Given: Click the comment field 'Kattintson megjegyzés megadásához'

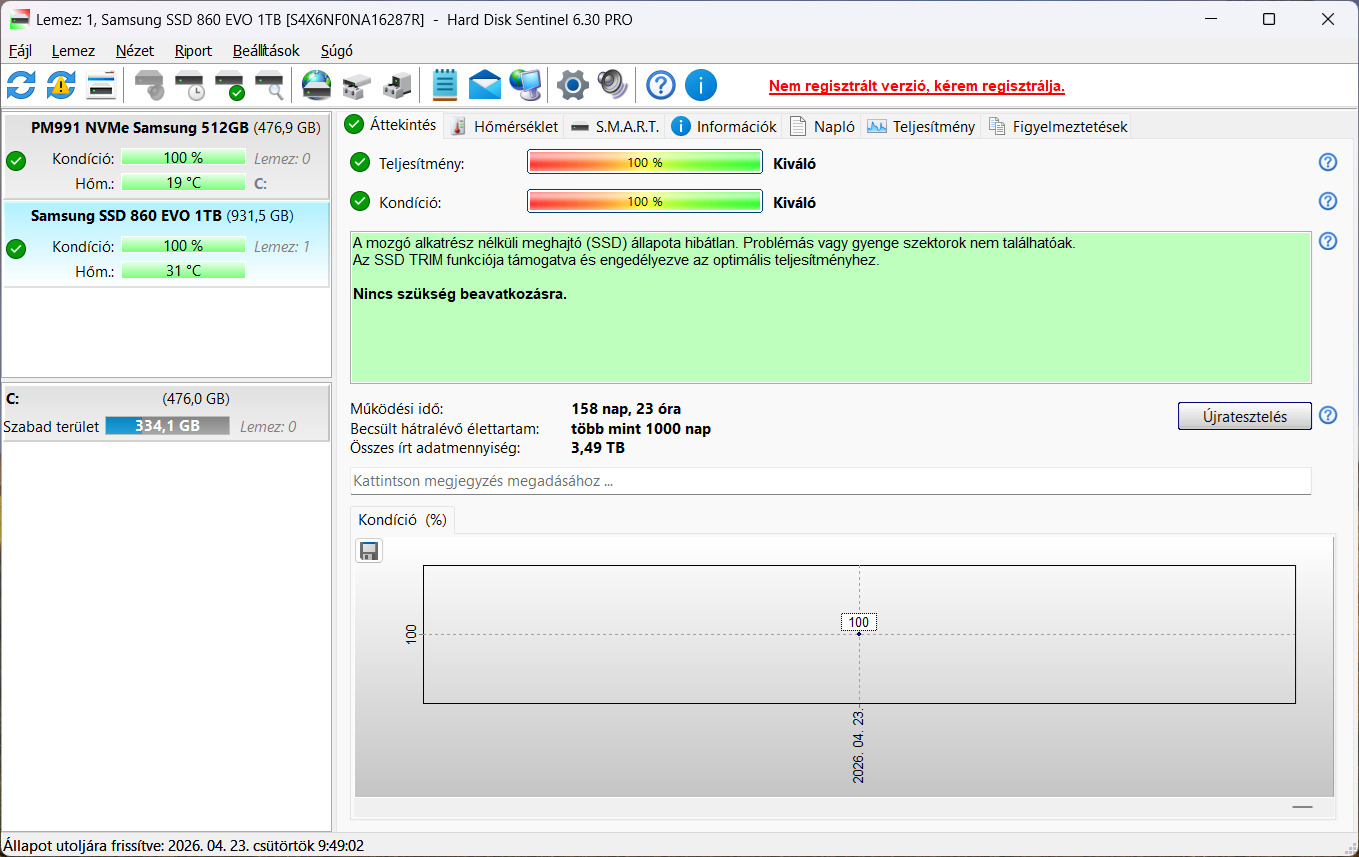Looking at the screenshot, I should [x=830, y=481].
